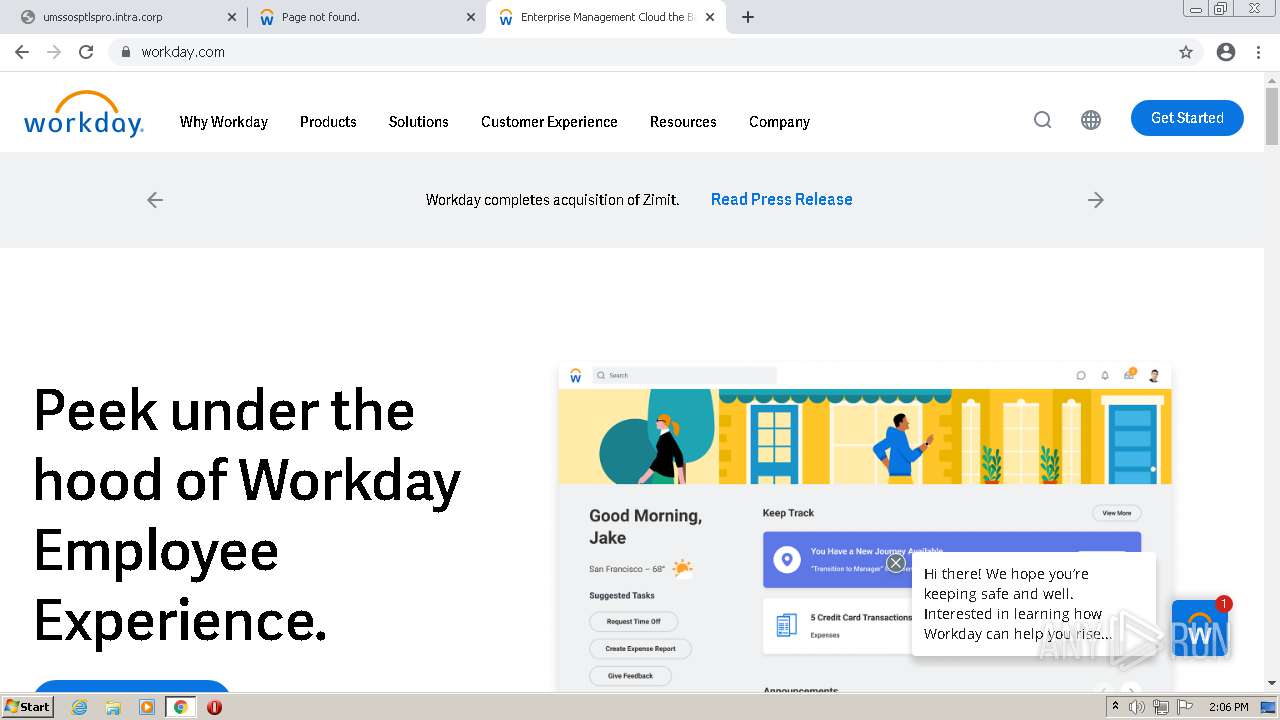Bookmark this page with the star icon
This screenshot has height=720, width=1280.
coord(1186,52)
